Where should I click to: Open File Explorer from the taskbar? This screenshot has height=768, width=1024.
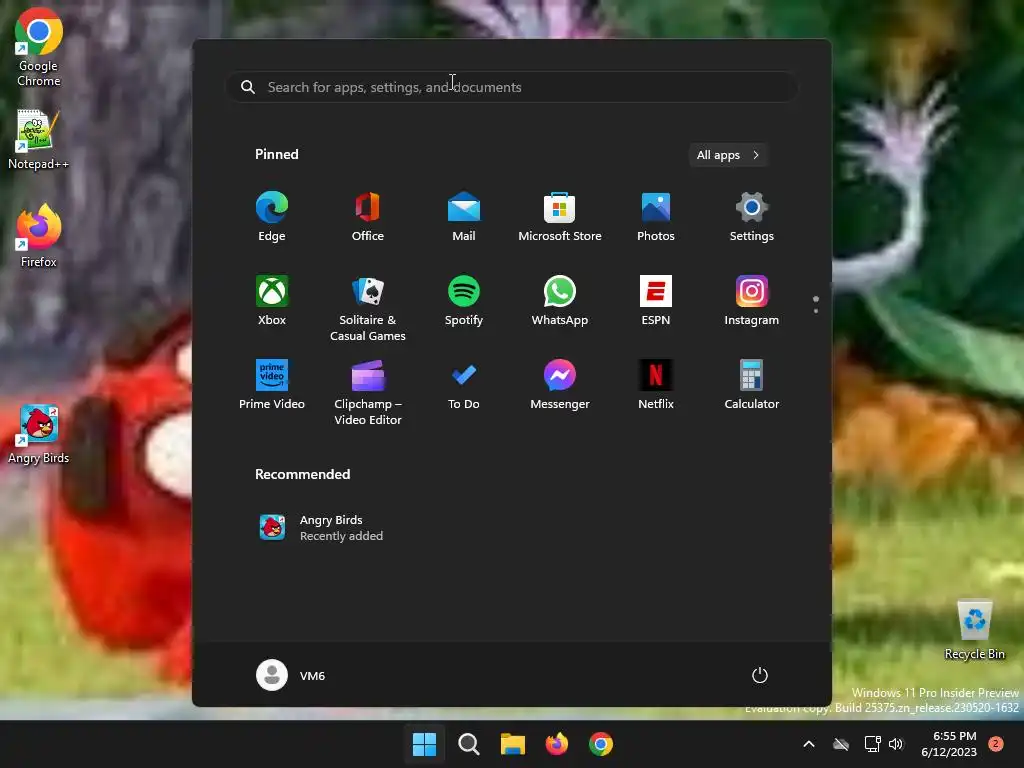513,744
